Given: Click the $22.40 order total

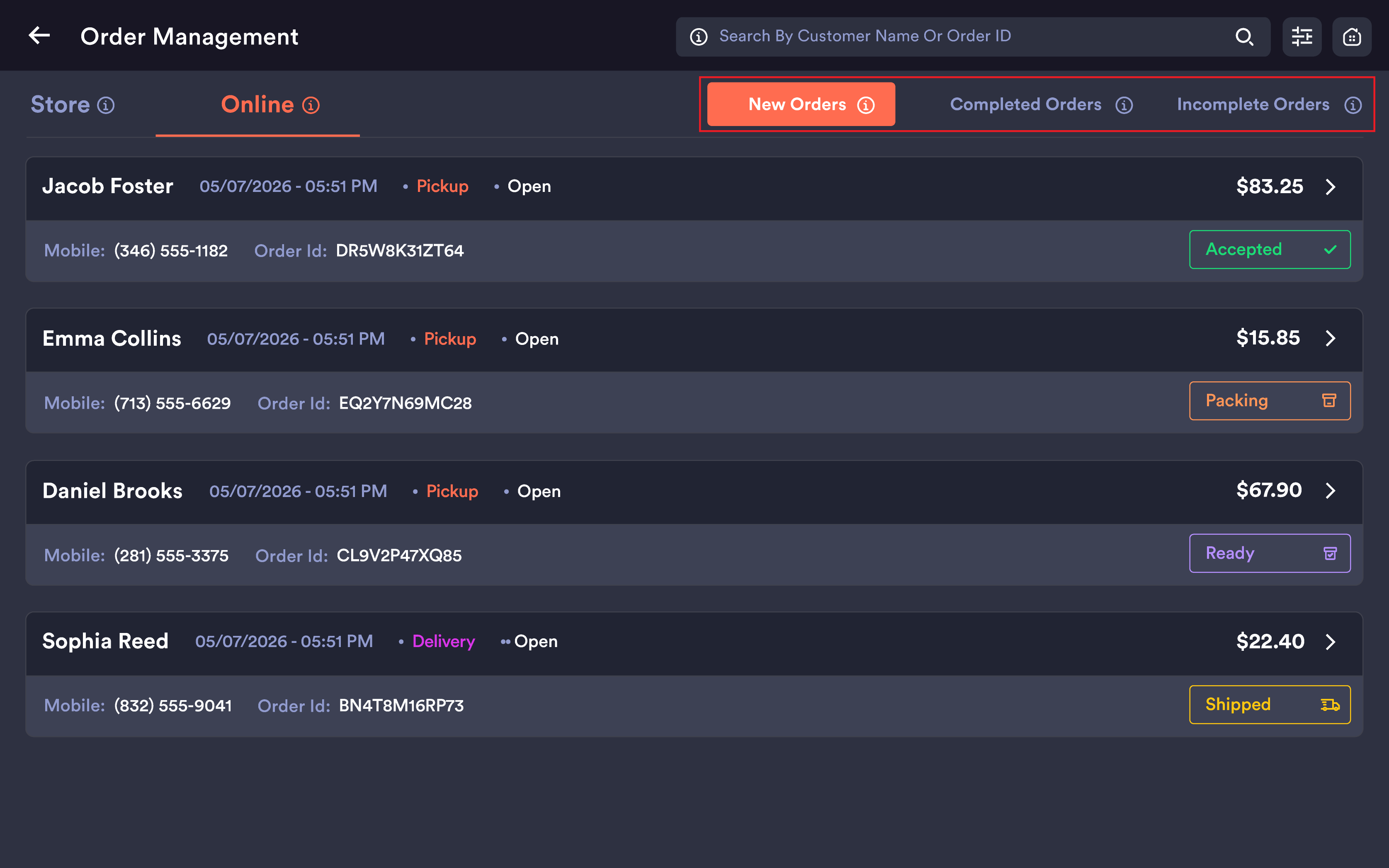Looking at the screenshot, I should 1270,641.
